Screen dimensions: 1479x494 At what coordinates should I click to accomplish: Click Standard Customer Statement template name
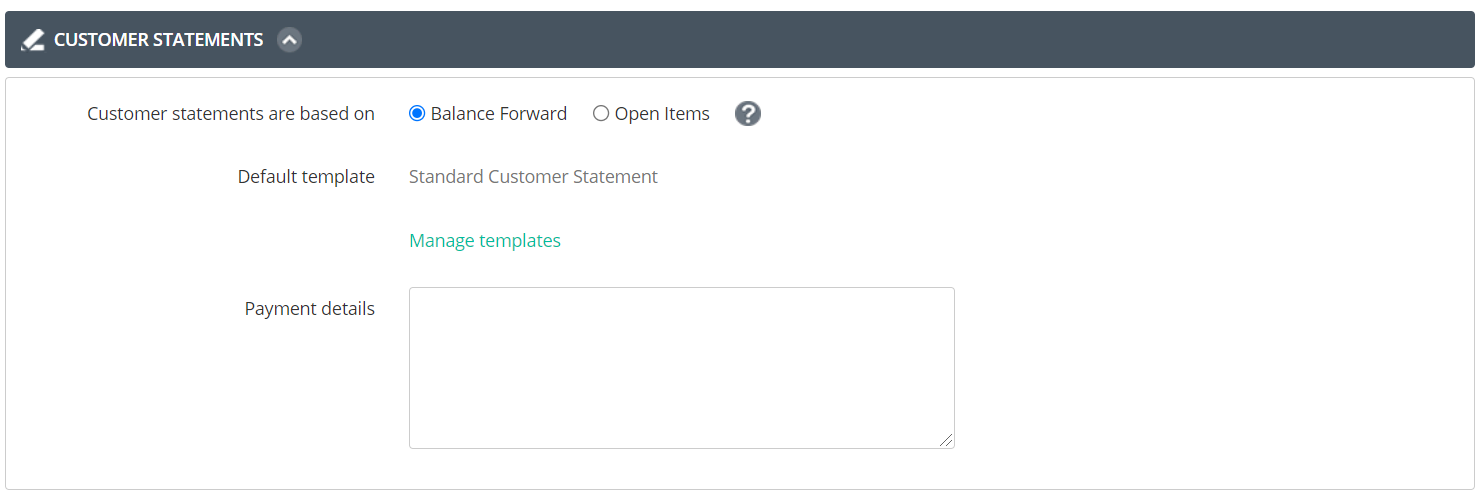(533, 177)
